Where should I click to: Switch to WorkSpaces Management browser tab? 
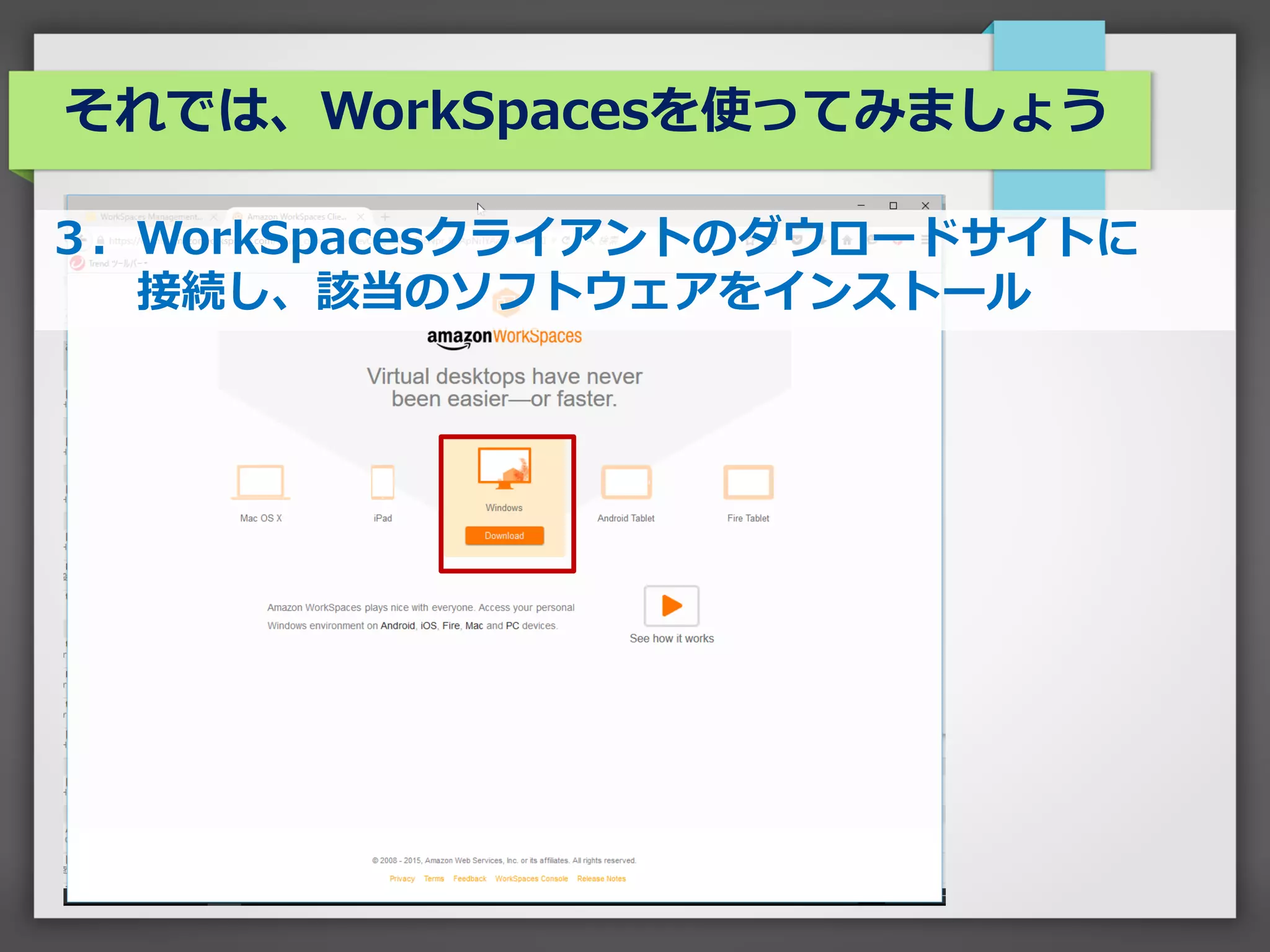tap(151, 217)
